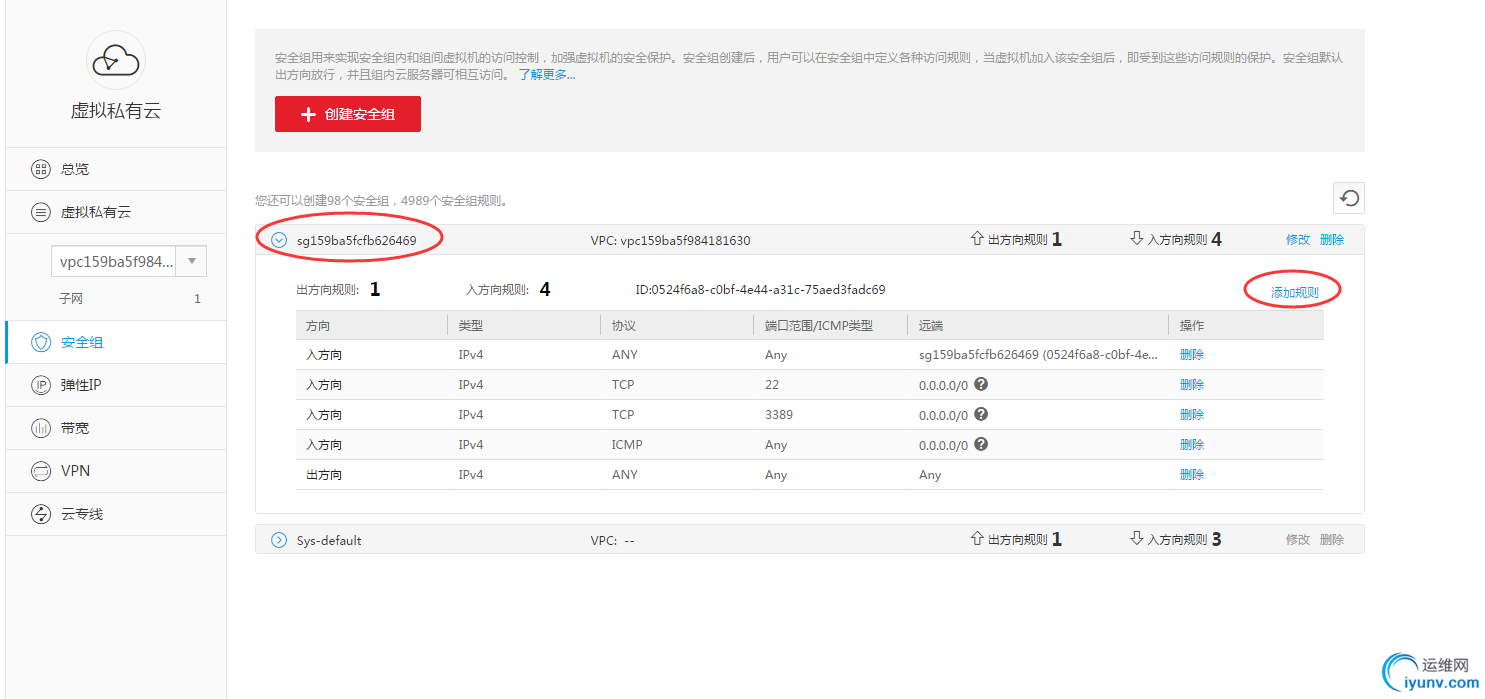Click outbound arrow icon on Sys-default row
This screenshot has width=1485, height=699.
(x=977, y=539)
